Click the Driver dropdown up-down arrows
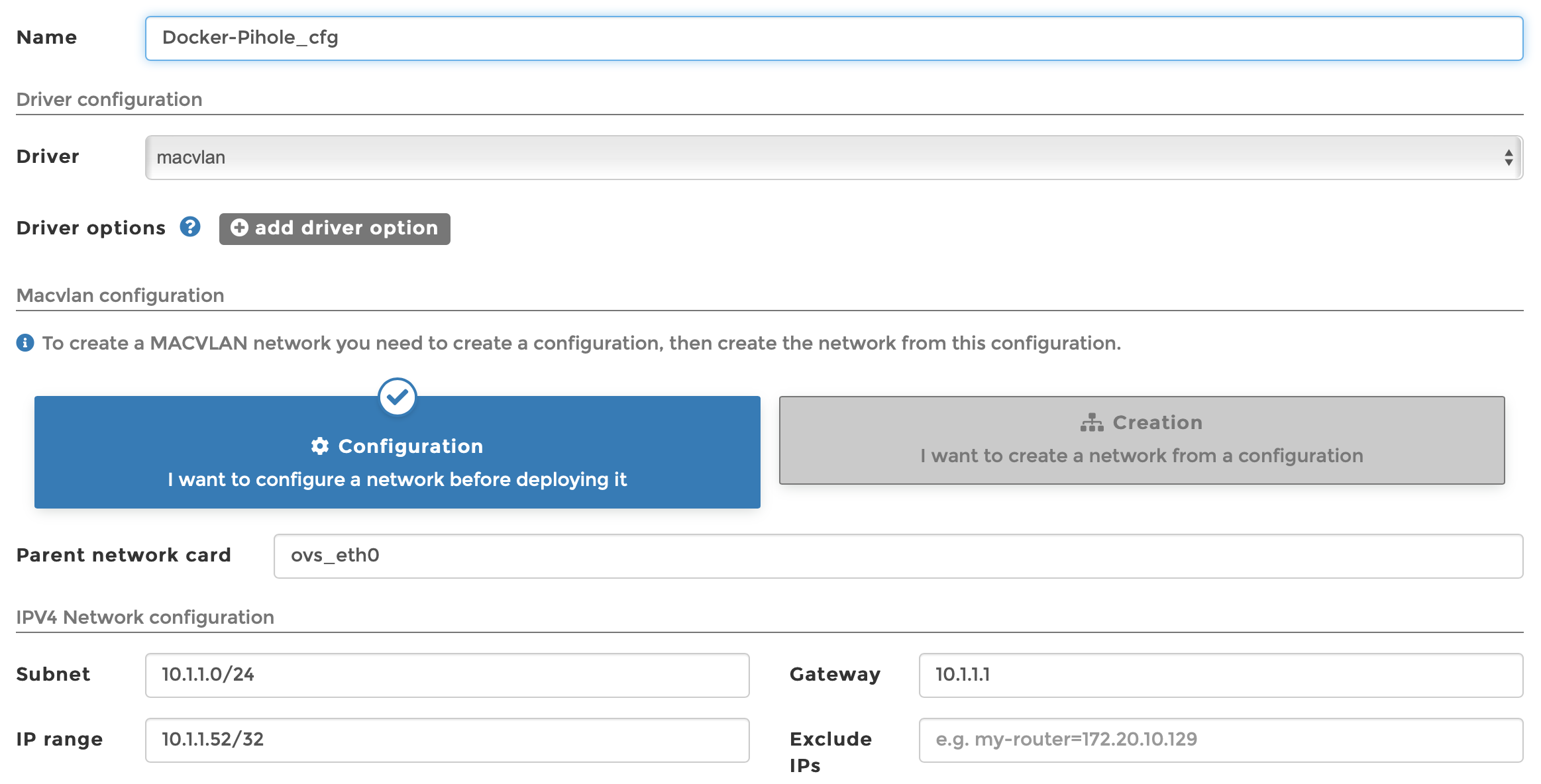This screenshot has width=1541, height=784. pyautogui.click(x=1508, y=158)
